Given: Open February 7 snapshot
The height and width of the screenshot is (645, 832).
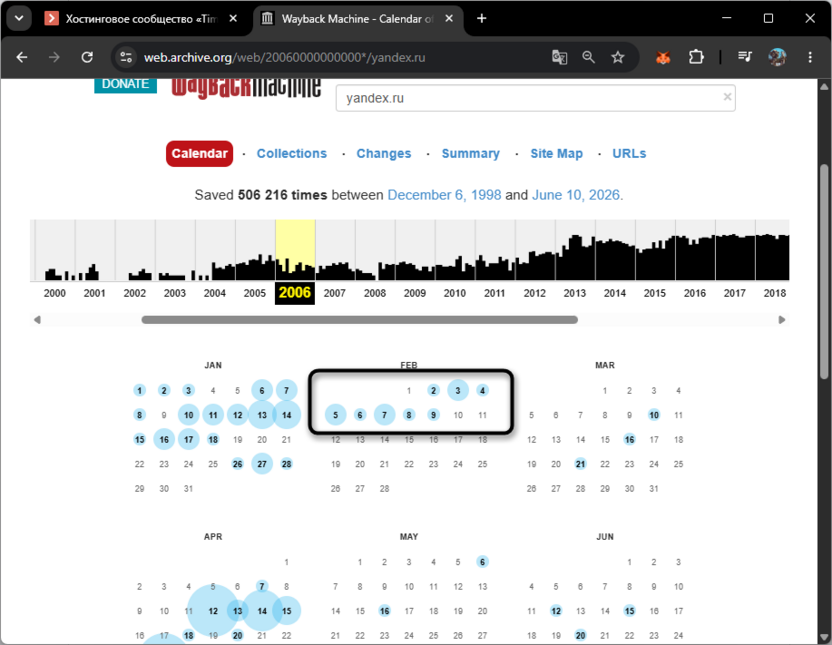Looking at the screenshot, I should [385, 415].
